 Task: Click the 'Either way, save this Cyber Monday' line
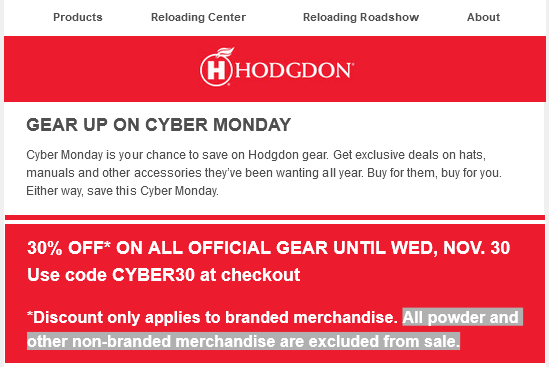click(x=123, y=191)
